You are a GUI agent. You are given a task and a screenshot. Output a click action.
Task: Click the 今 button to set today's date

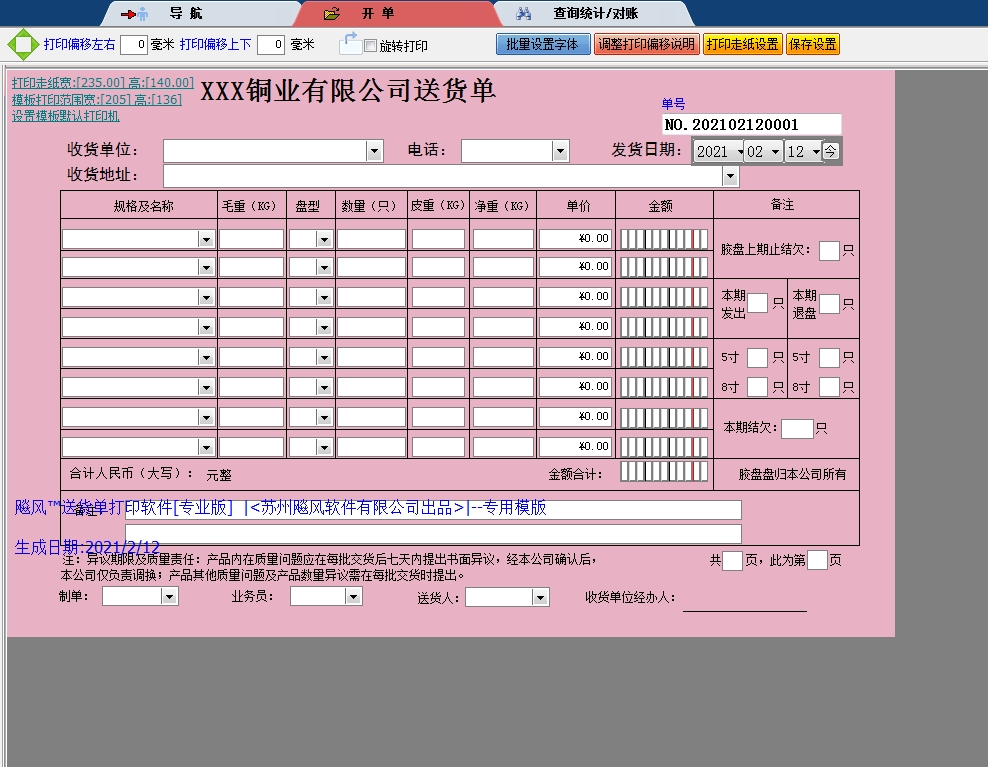click(831, 151)
